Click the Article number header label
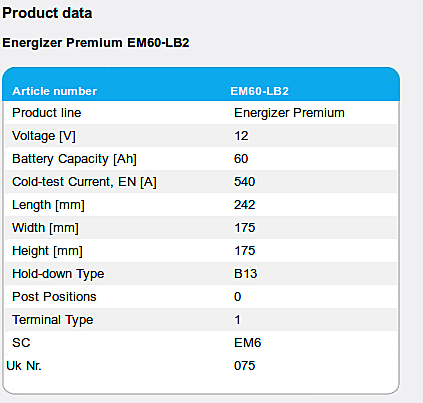 (54, 91)
